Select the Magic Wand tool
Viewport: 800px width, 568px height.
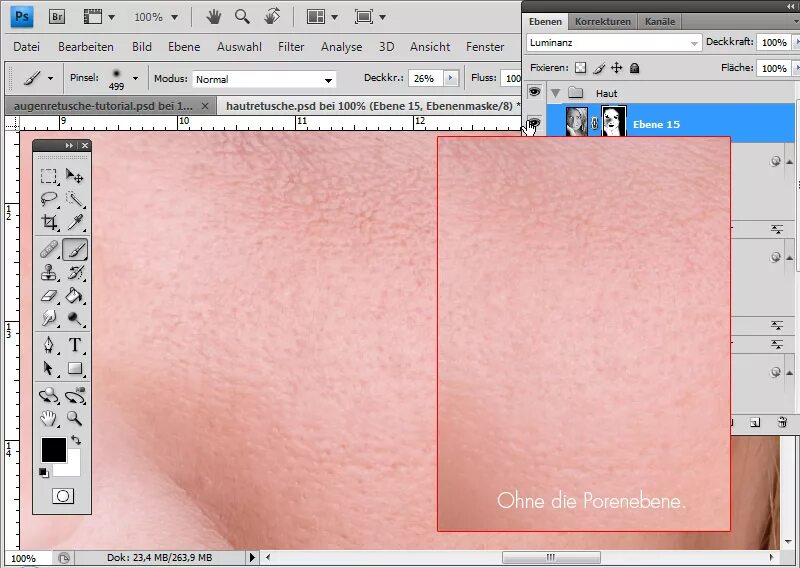tap(74, 199)
